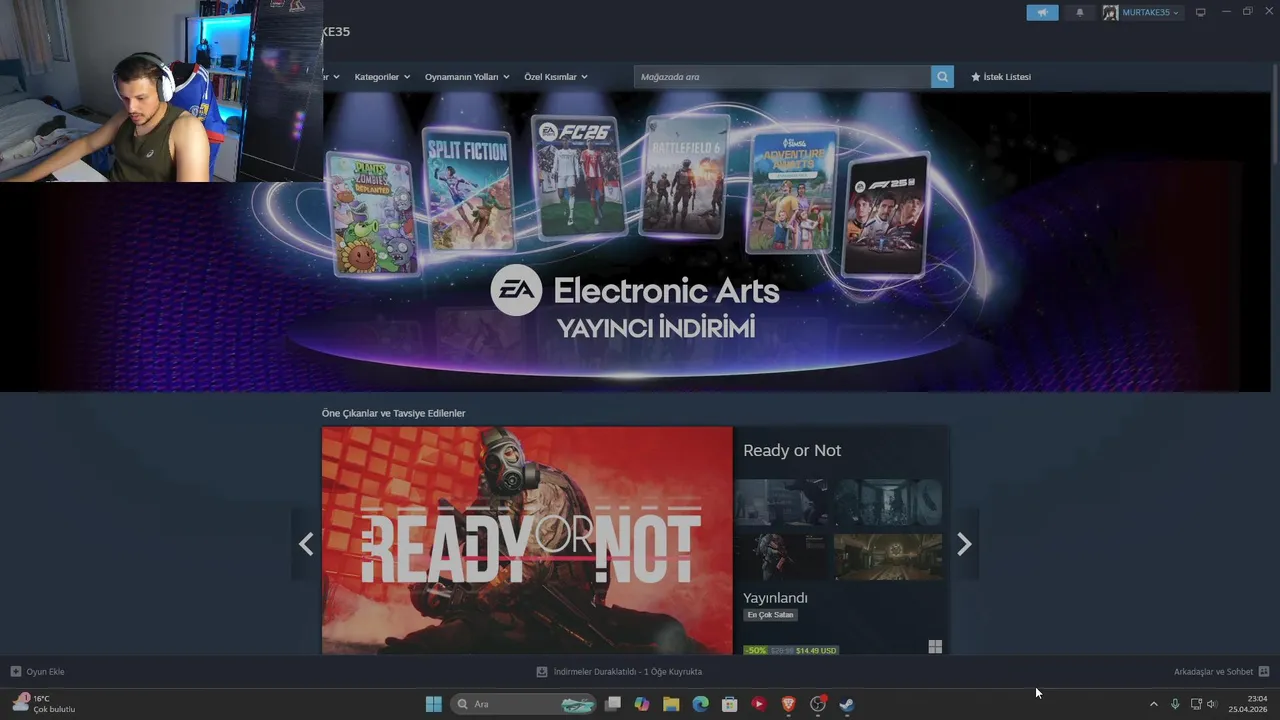1280x720 pixels.
Task: Expand the MURTAKE35 account dropdown
Action: [1150, 13]
